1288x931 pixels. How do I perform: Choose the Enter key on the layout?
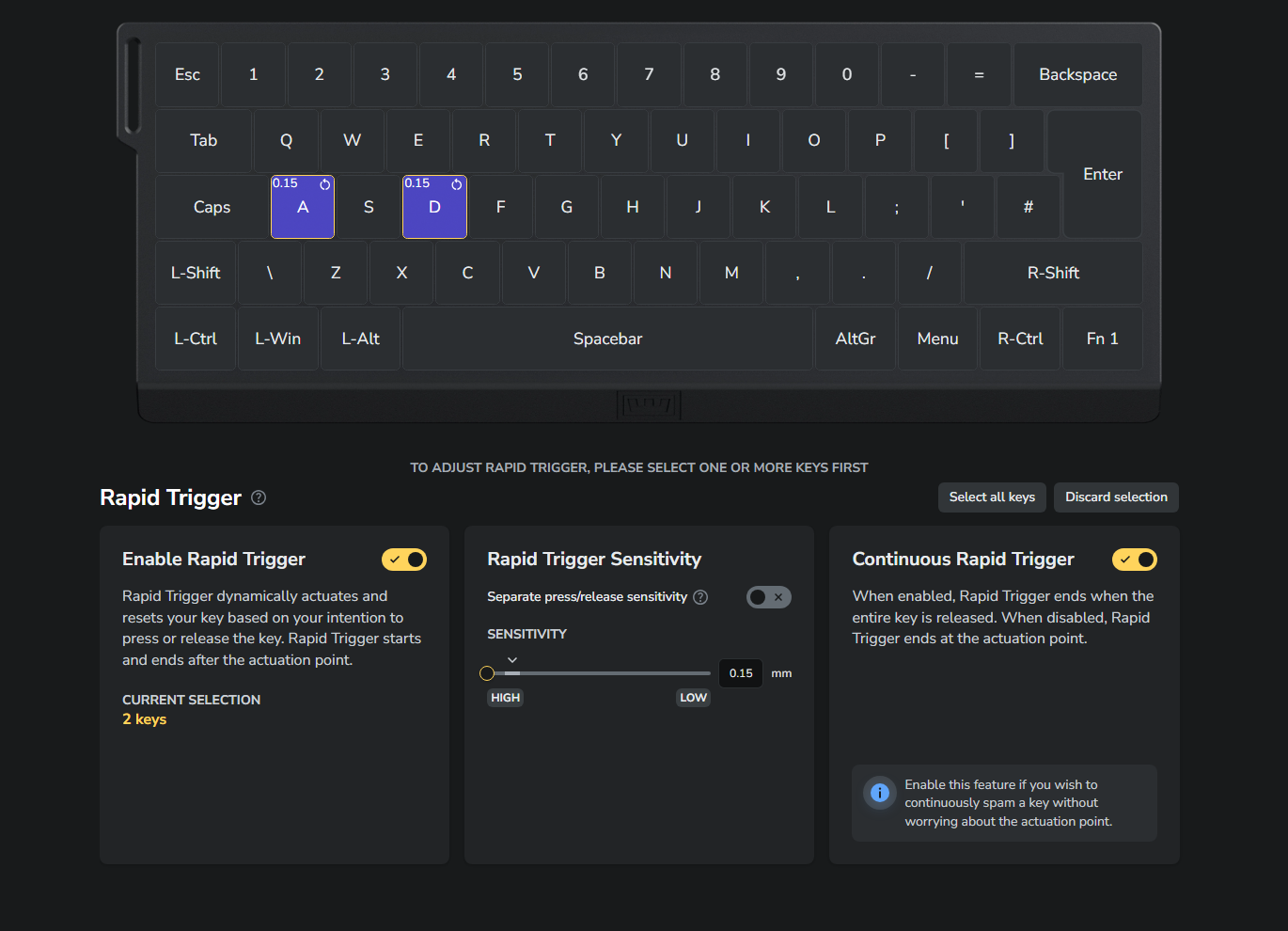coord(1102,174)
